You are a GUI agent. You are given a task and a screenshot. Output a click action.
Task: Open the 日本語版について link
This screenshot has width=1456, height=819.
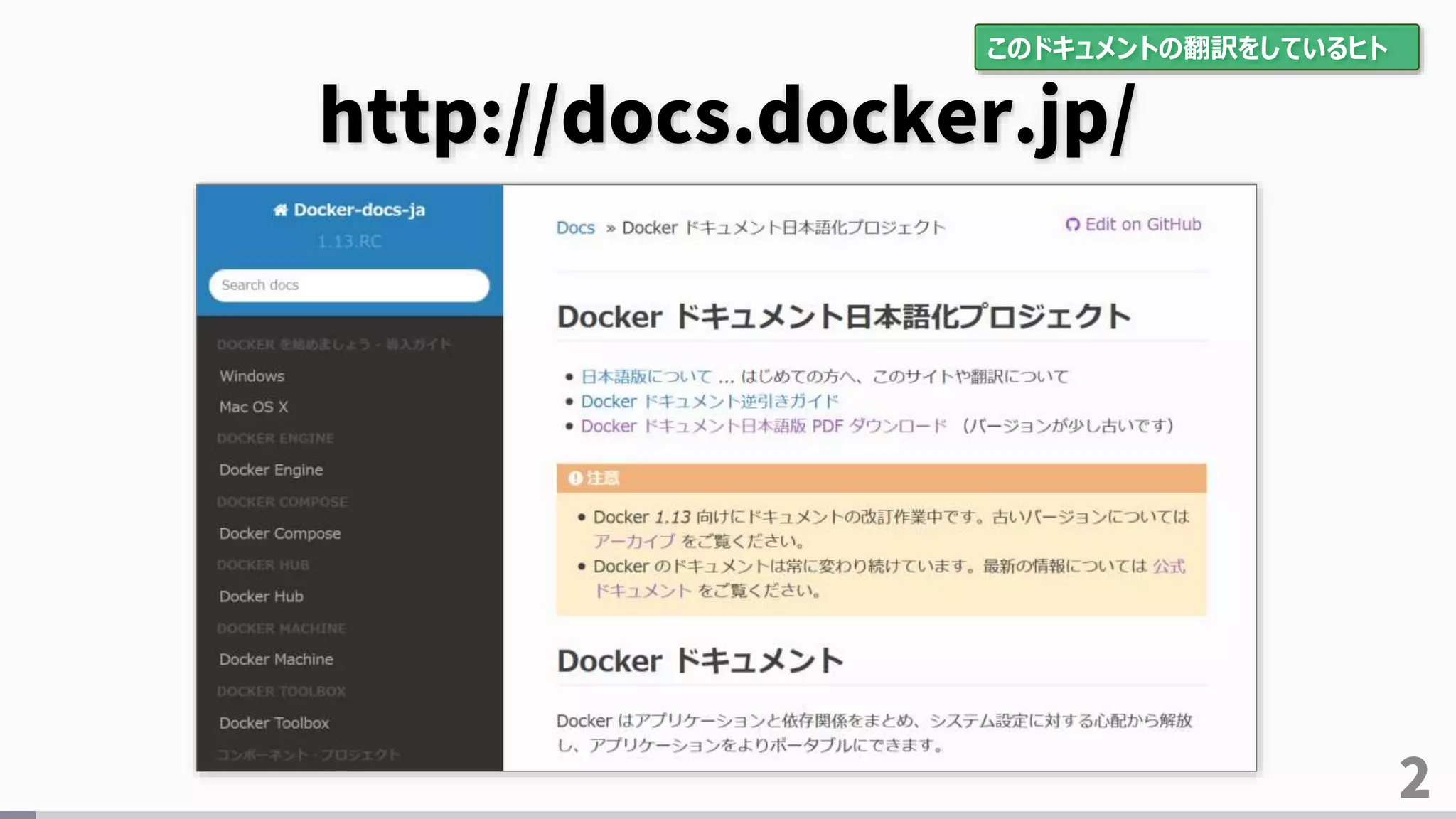(646, 376)
